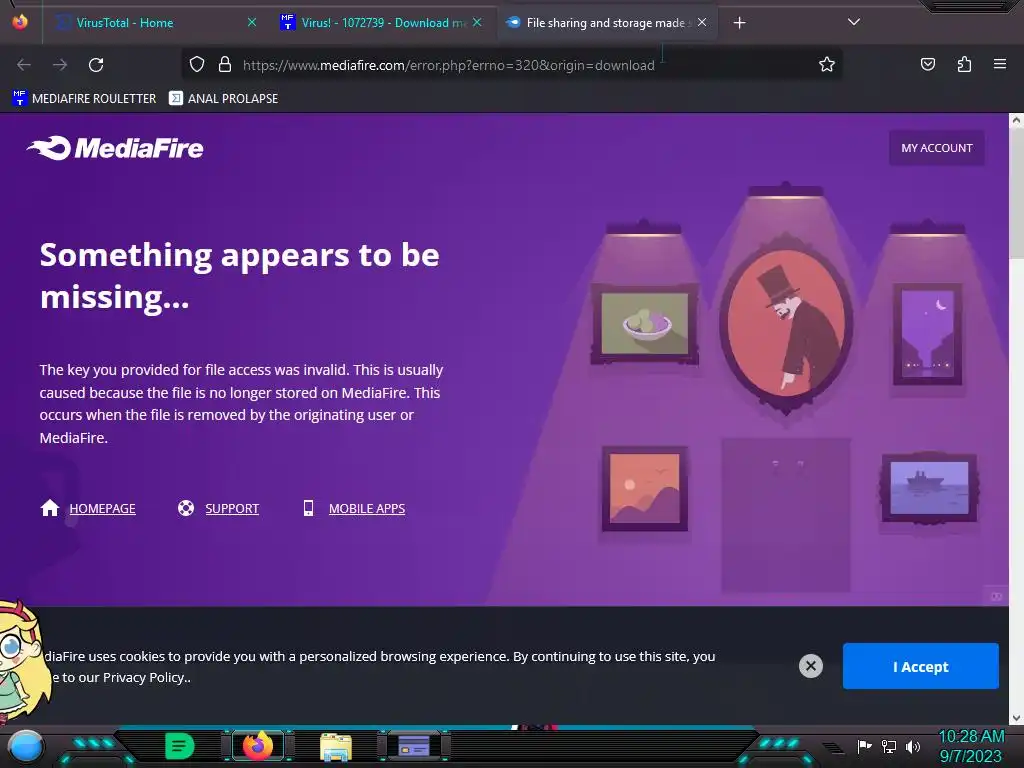Follow the SUPPORT link
1024x768 pixels.
(232, 509)
